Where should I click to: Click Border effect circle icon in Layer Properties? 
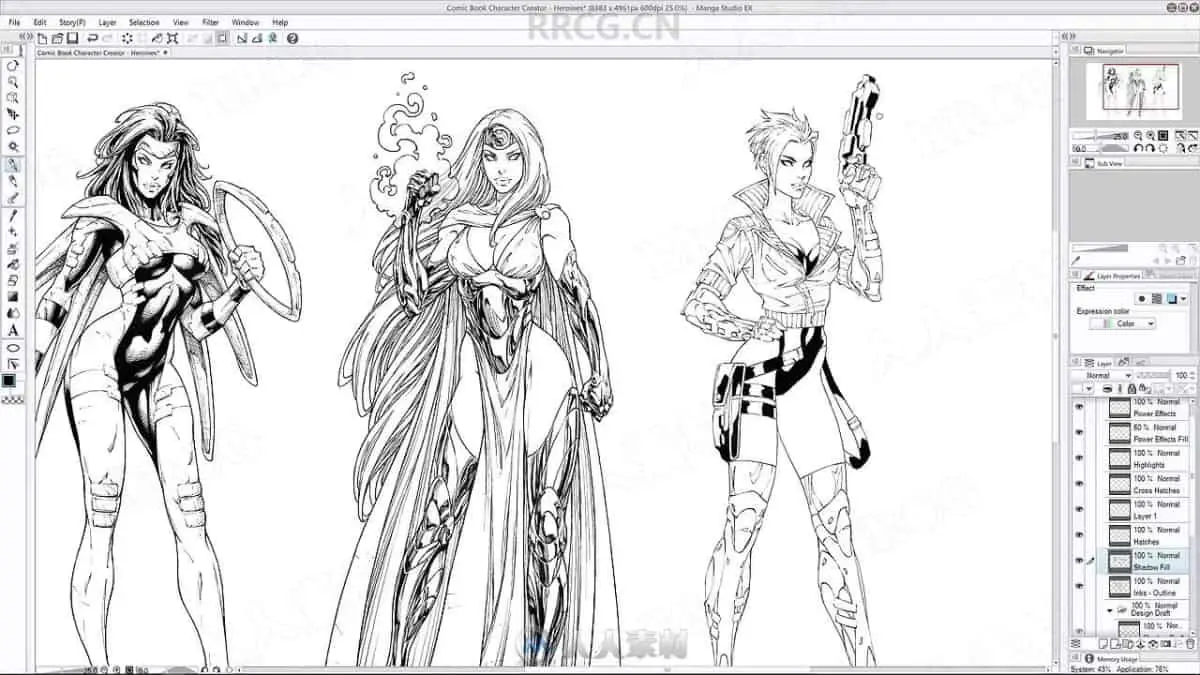tap(1142, 298)
